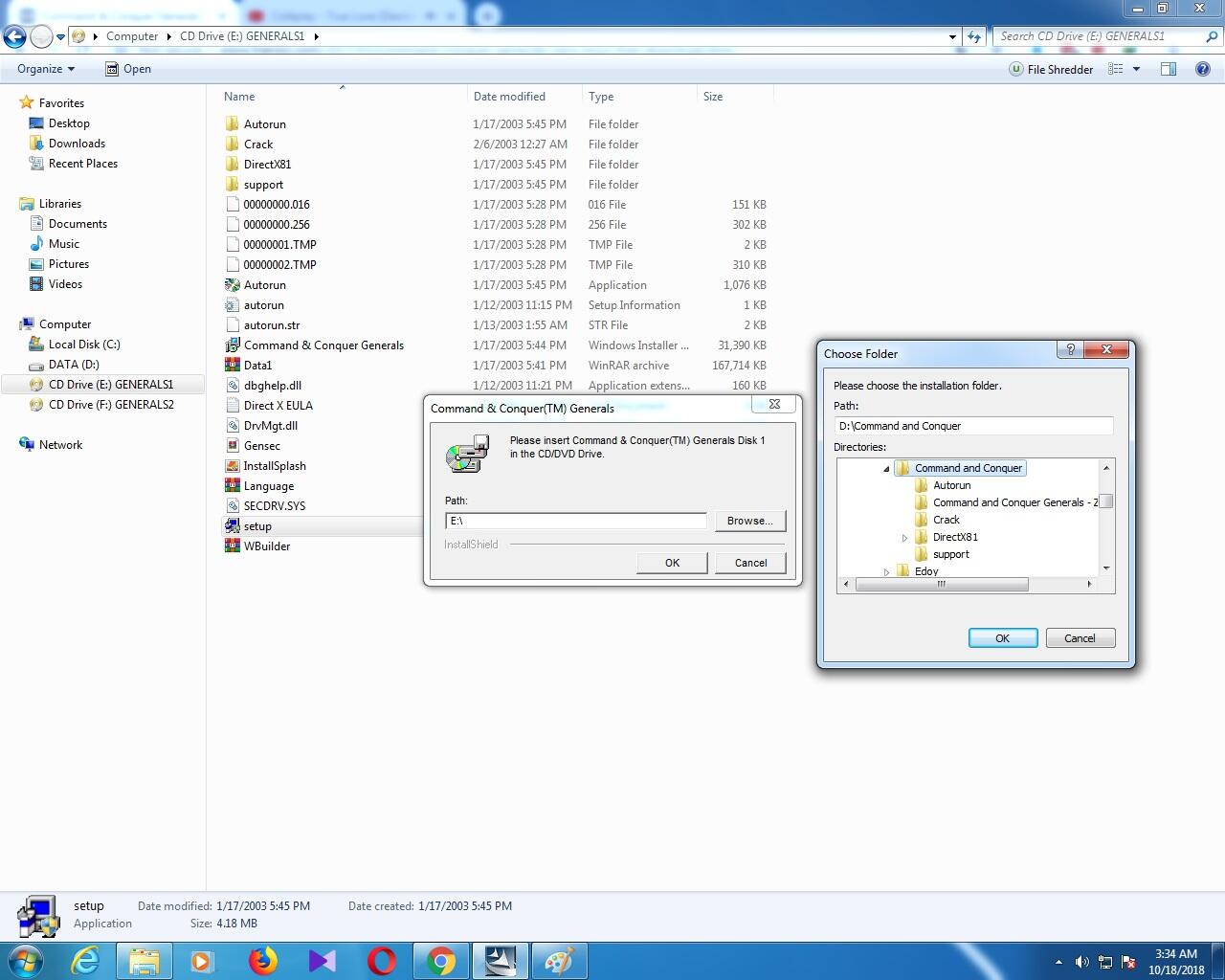The width and height of the screenshot is (1225, 980).
Task: Select the Language archive icon
Action: coord(232,486)
